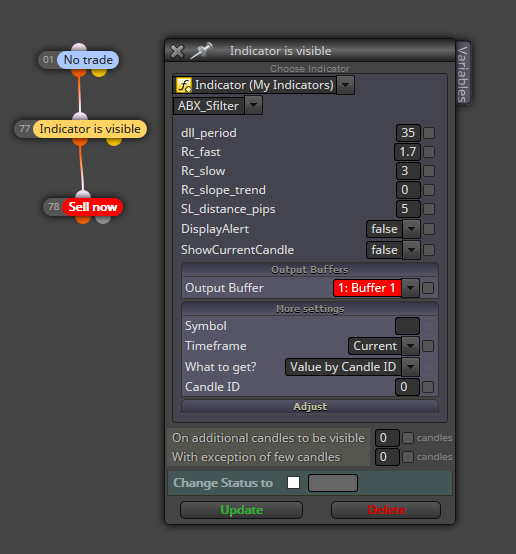This screenshot has width=516, height=554.
Task: Click the function icon beside Indicator (My Indicators)
Action: 184,85
